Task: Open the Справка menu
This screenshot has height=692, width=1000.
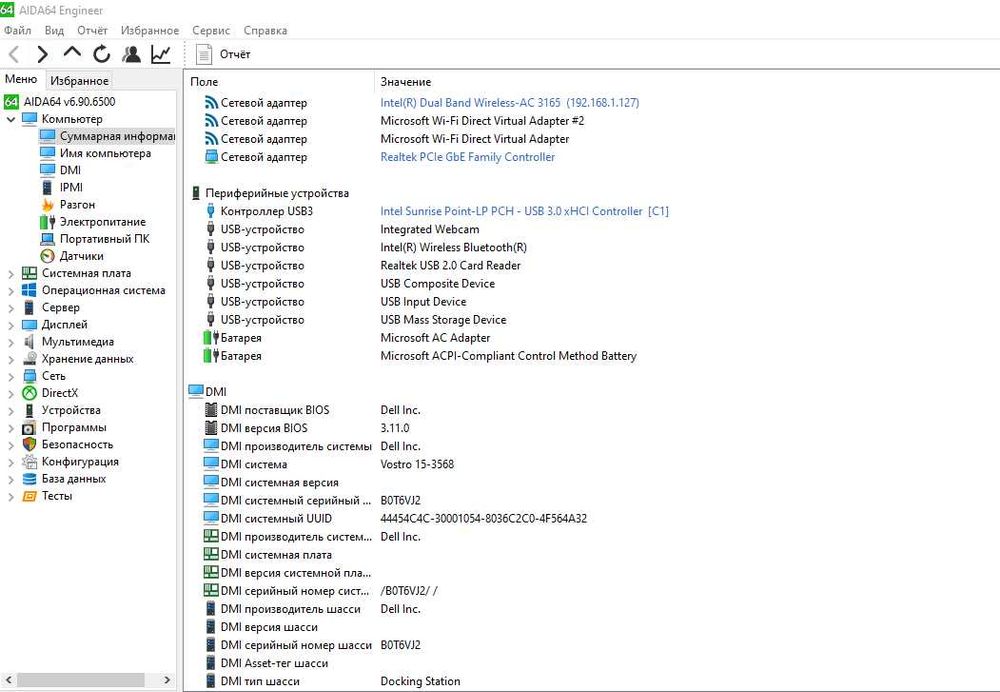Action: pos(265,30)
